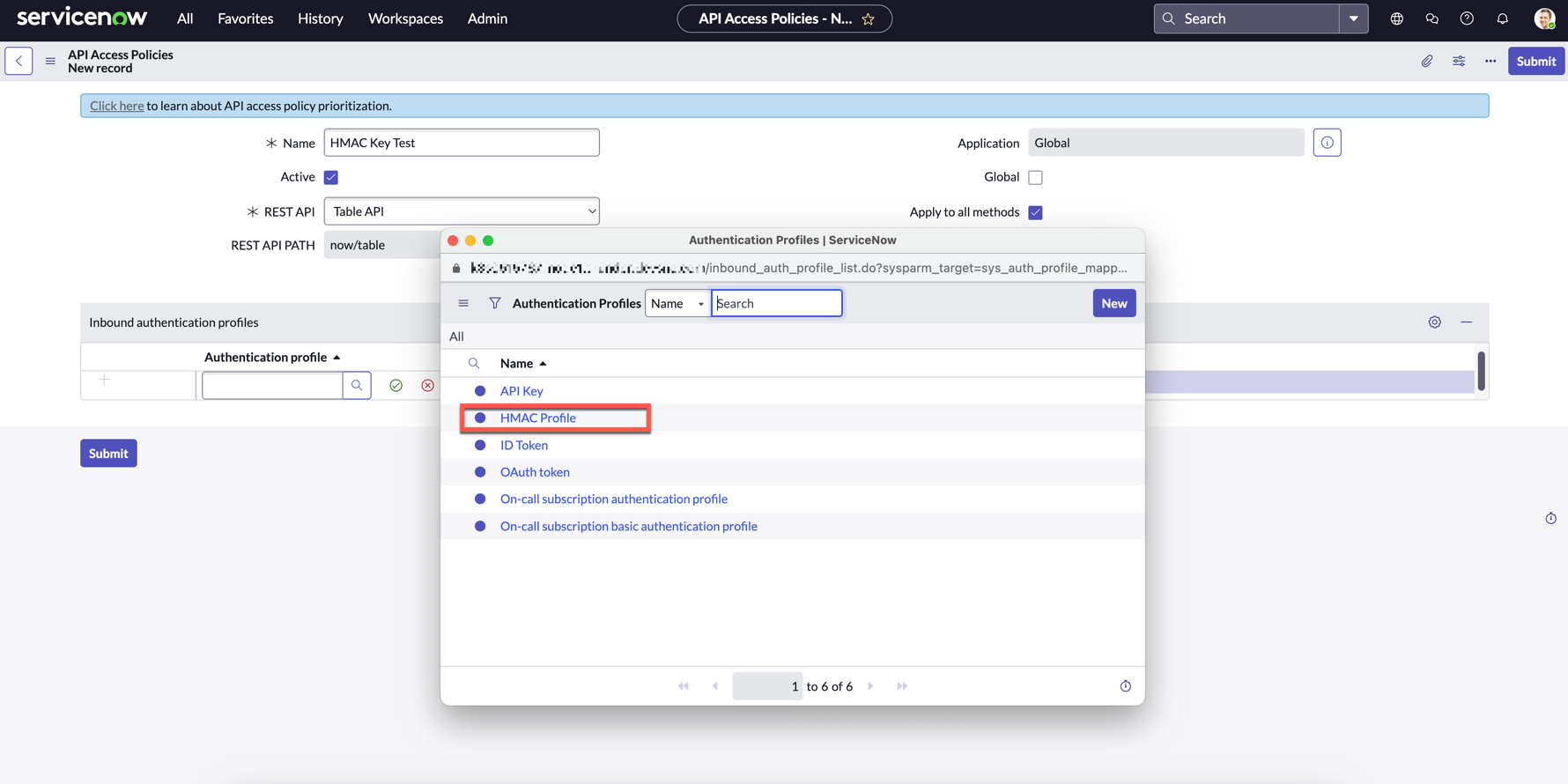Click the insert new row plus icon
This screenshot has height=784, width=1568.
pos(104,380)
